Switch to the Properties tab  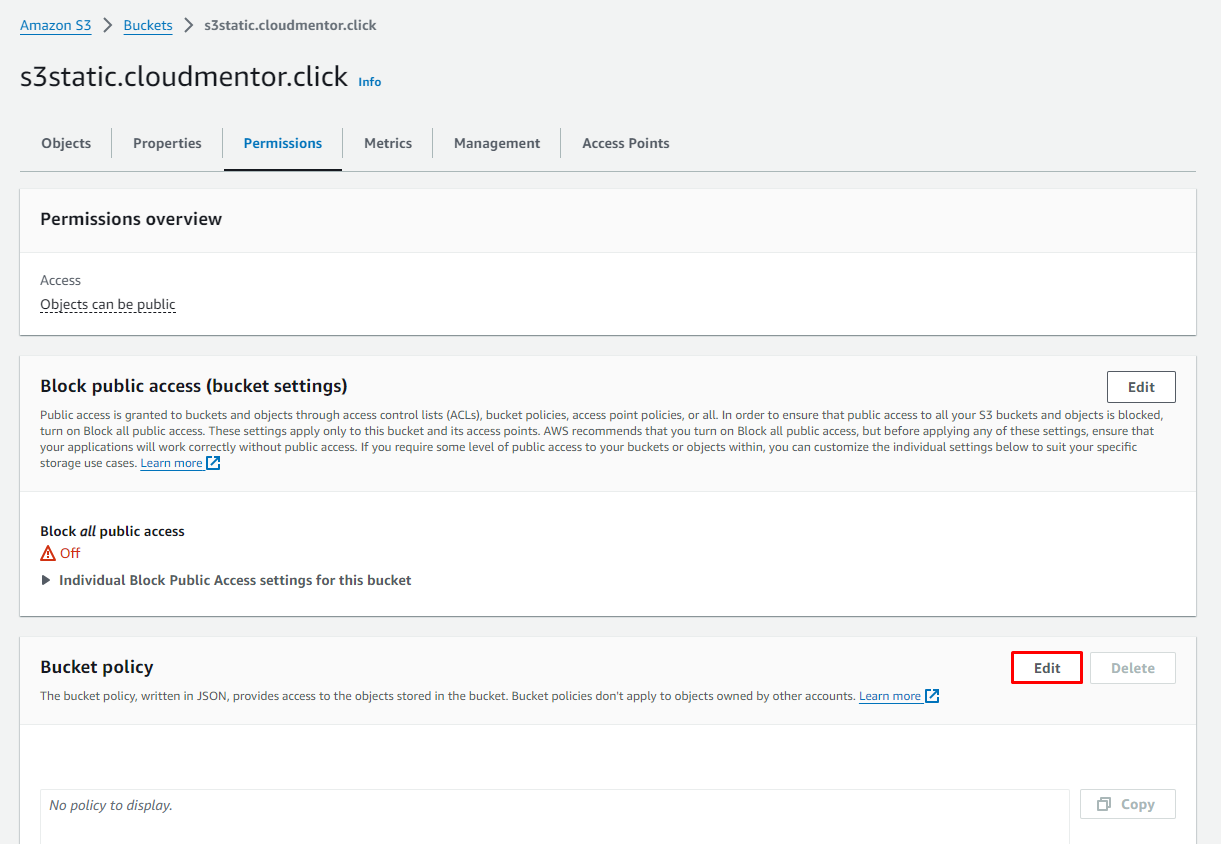167,143
